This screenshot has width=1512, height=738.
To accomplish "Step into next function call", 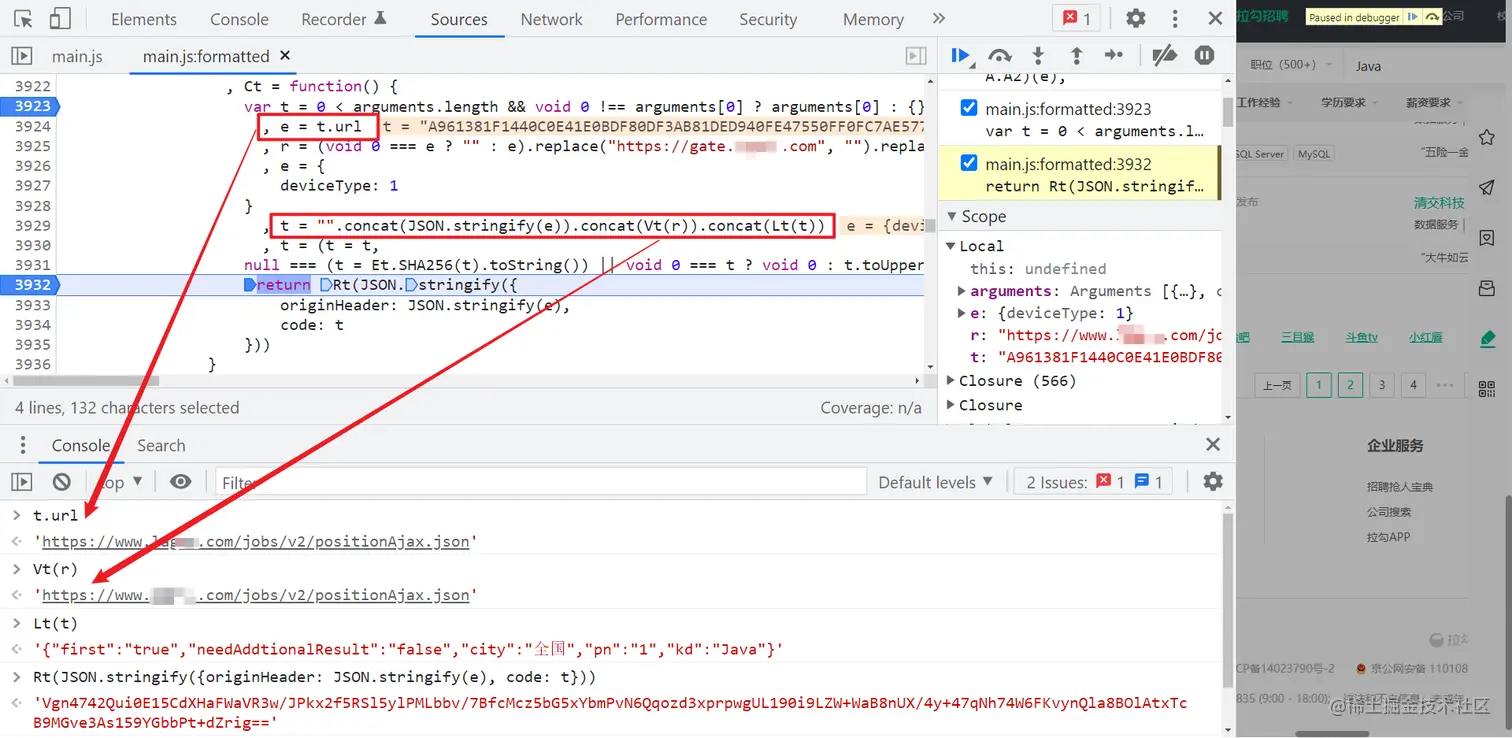I will point(1038,56).
